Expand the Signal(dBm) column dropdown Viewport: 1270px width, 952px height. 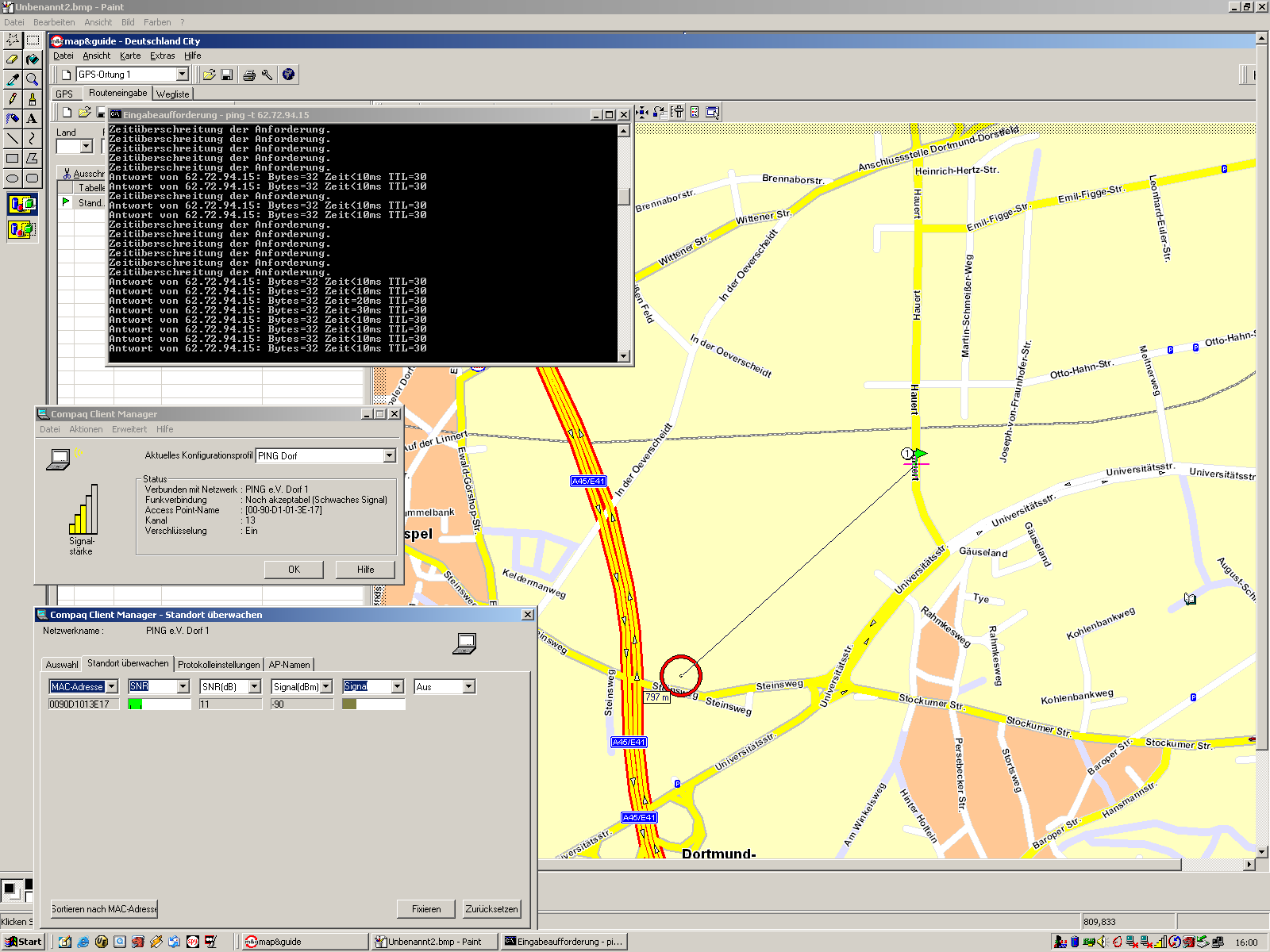pos(326,686)
